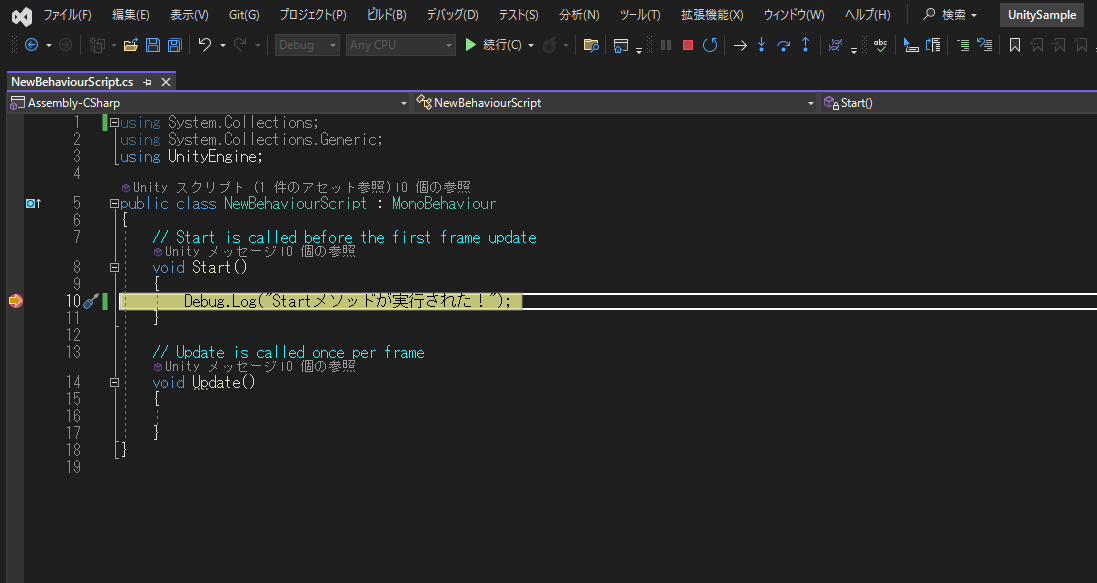Open the 編集(E) menu
Image resolution: width=1097 pixels, height=583 pixels.
131,15
